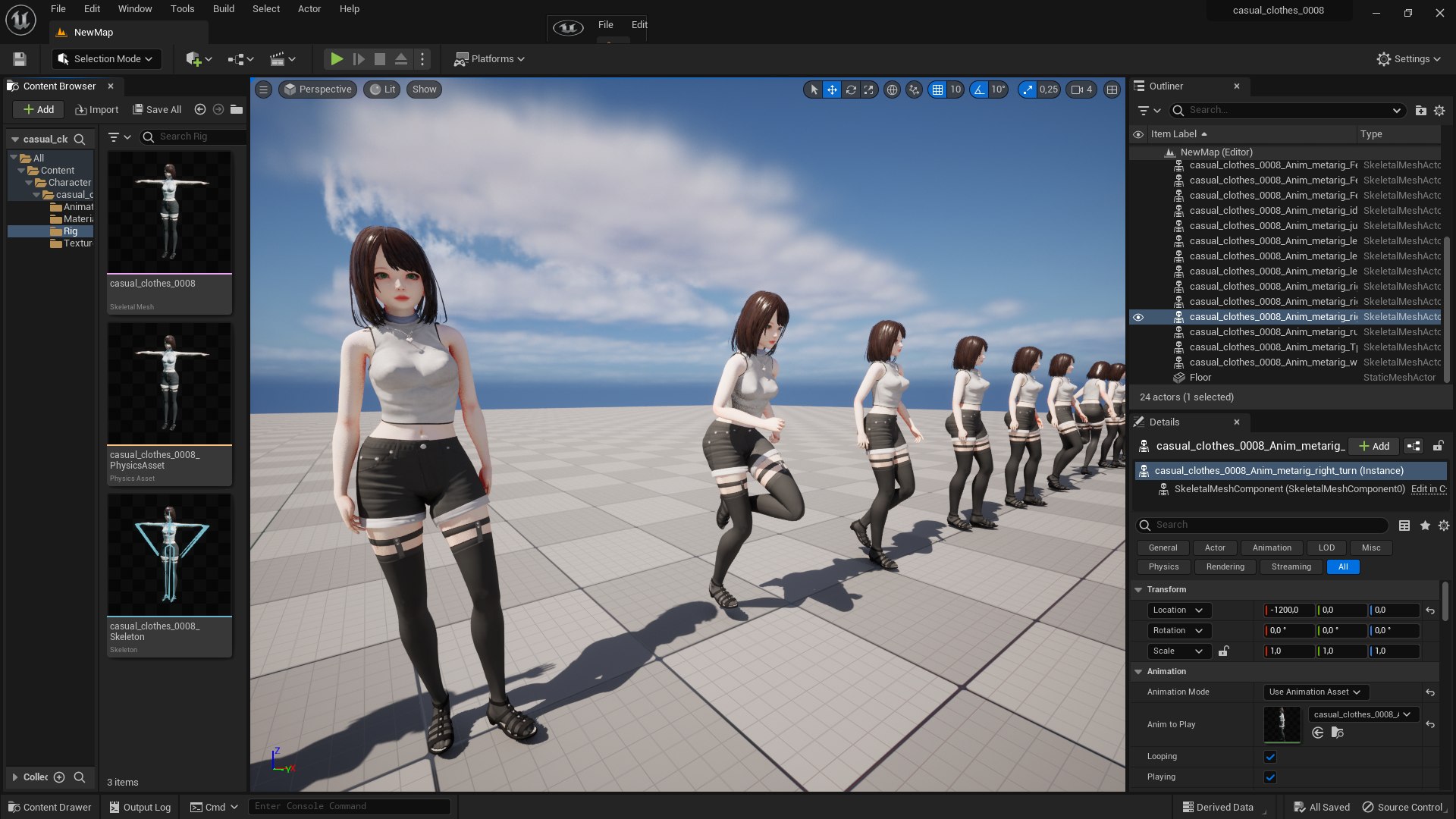Open the quick add content icon

click(199, 59)
